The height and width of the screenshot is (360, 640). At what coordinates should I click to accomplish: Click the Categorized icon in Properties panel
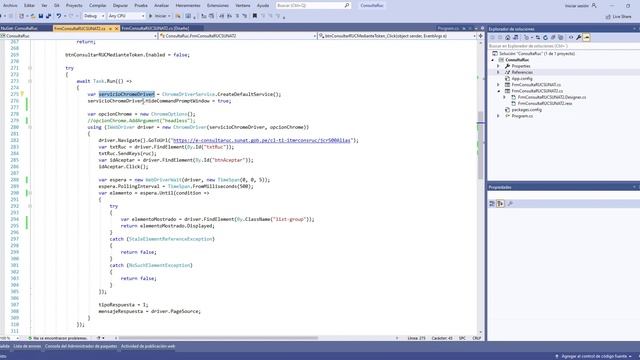point(492,203)
